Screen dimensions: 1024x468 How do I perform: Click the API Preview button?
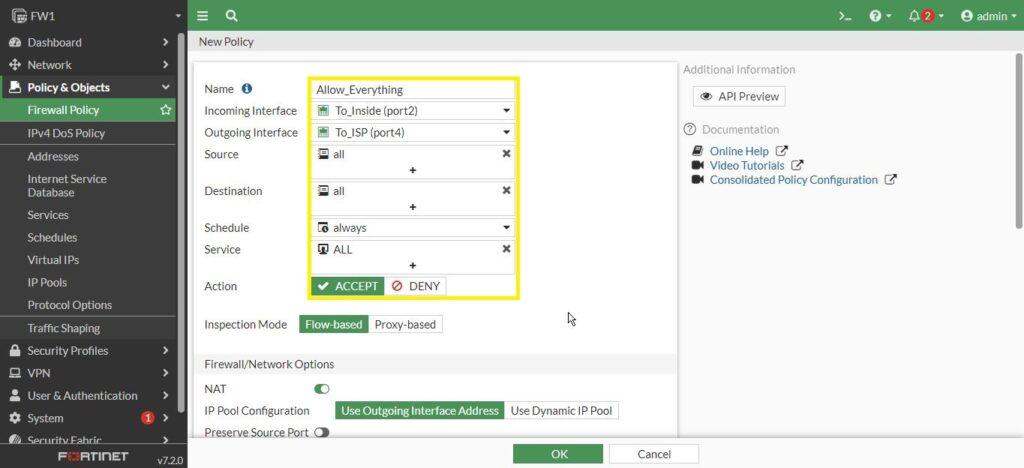click(x=739, y=97)
